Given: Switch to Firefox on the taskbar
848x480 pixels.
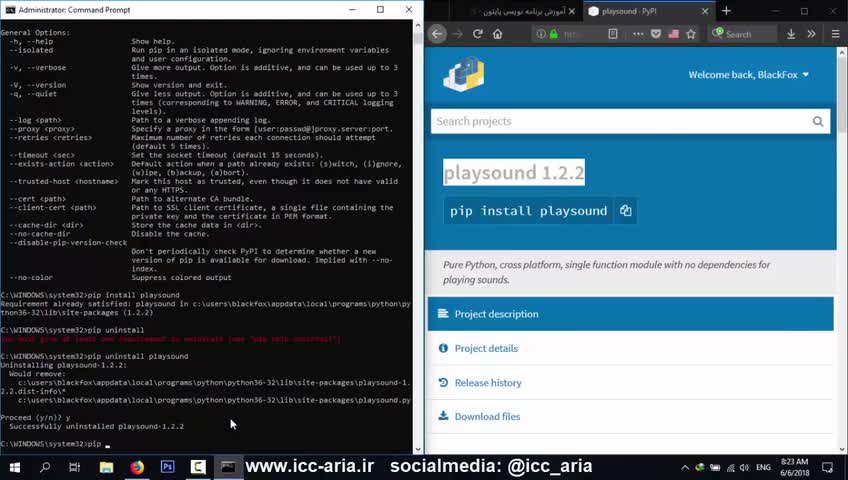Looking at the screenshot, I should tap(137, 467).
